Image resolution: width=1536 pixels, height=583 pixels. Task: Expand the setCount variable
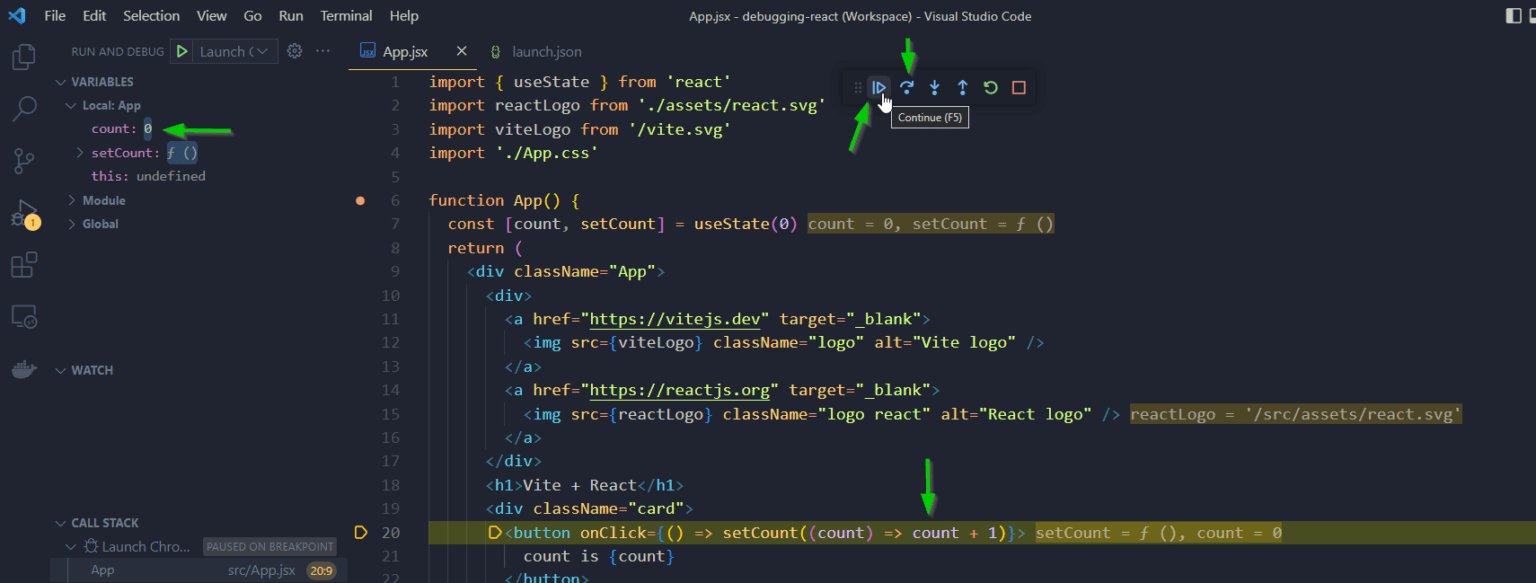(x=79, y=152)
